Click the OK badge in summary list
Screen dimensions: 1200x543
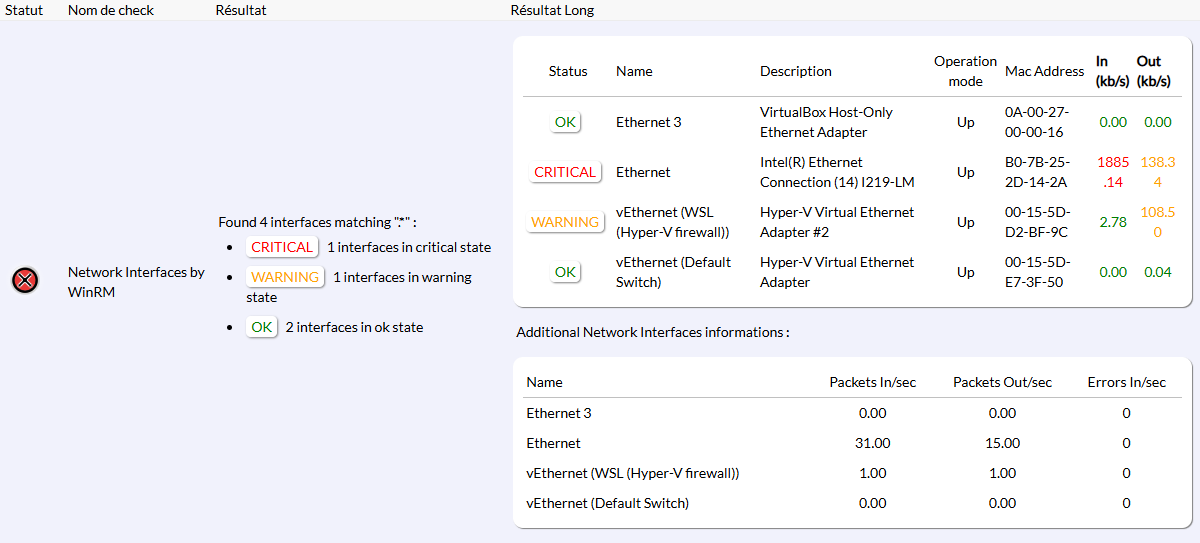(262, 327)
